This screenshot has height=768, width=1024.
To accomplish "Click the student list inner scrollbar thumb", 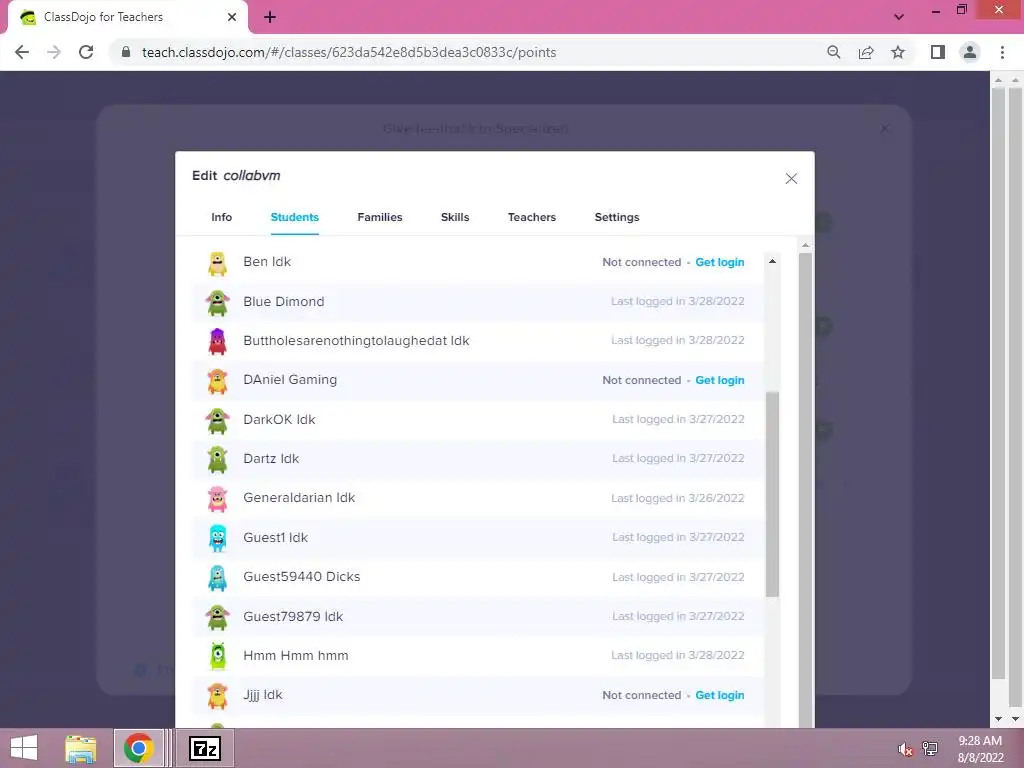I will pos(772,494).
